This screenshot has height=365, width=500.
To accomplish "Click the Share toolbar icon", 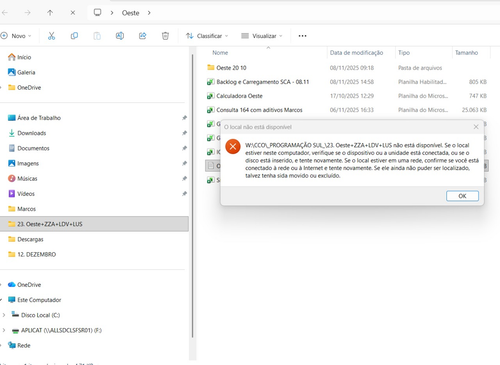I will coord(143,36).
